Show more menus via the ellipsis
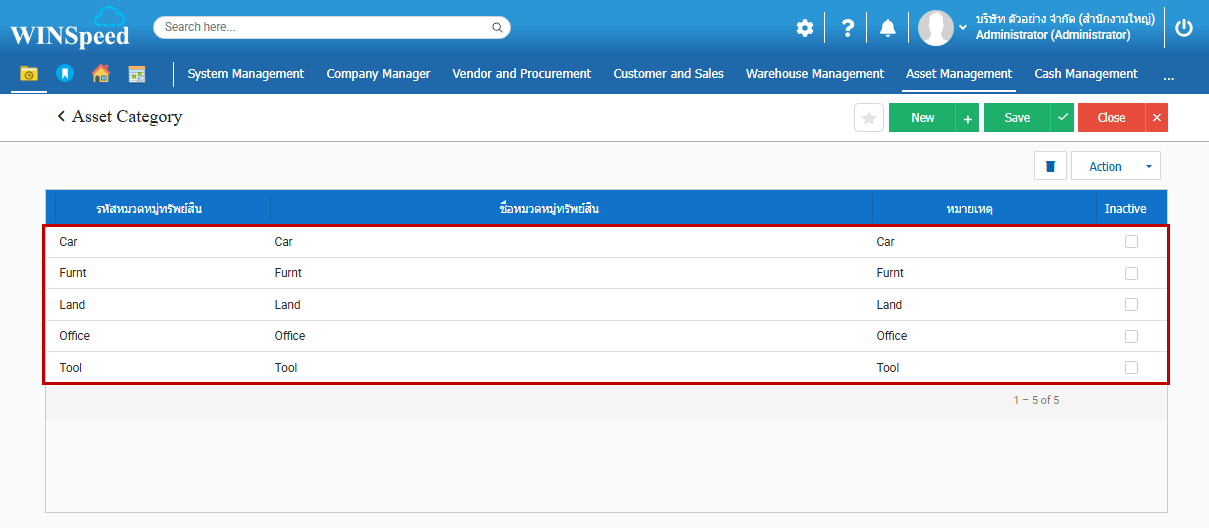The width and height of the screenshot is (1209, 528). pyautogui.click(x=1168, y=75)
